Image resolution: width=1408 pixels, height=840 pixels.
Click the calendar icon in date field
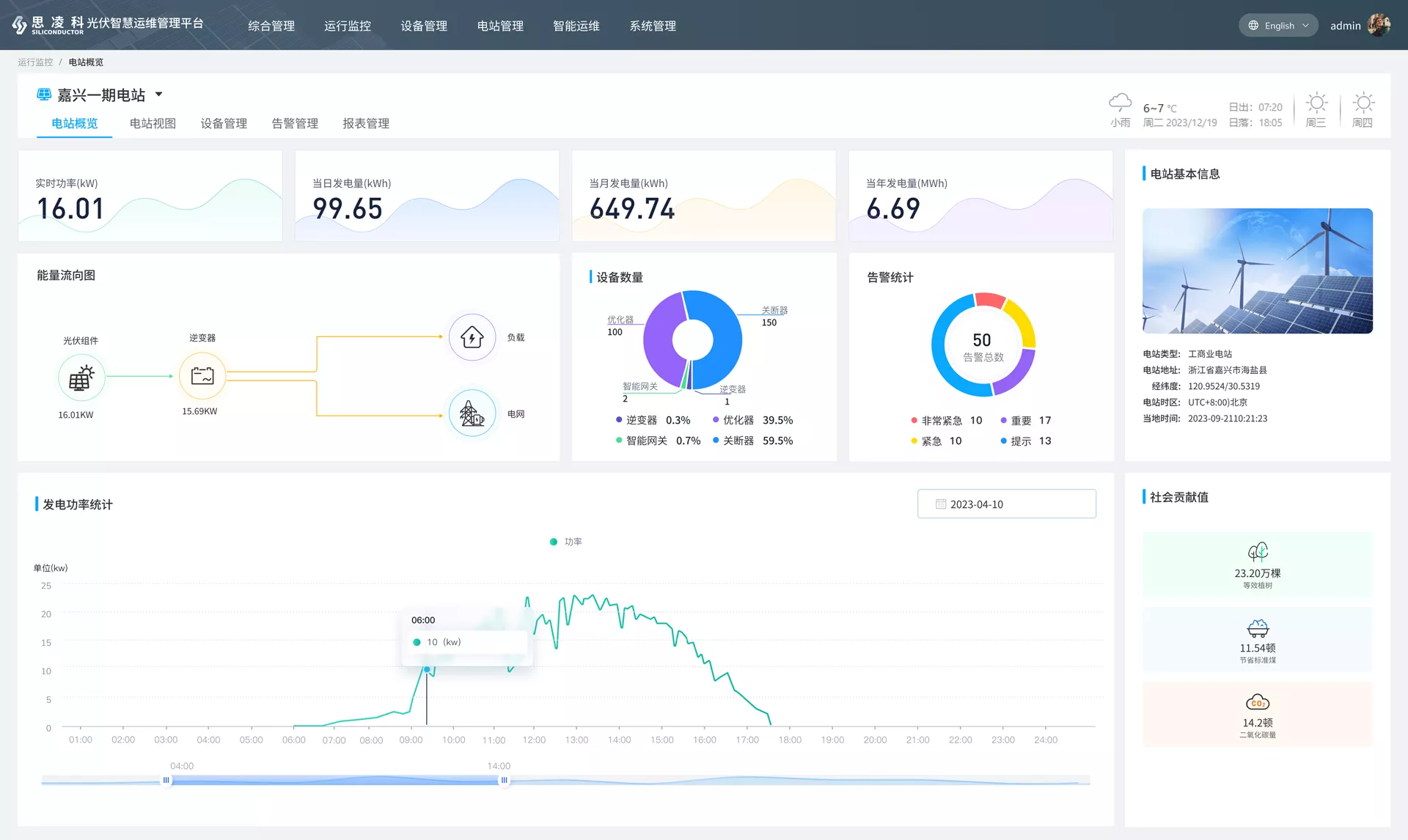coord(940,504)
